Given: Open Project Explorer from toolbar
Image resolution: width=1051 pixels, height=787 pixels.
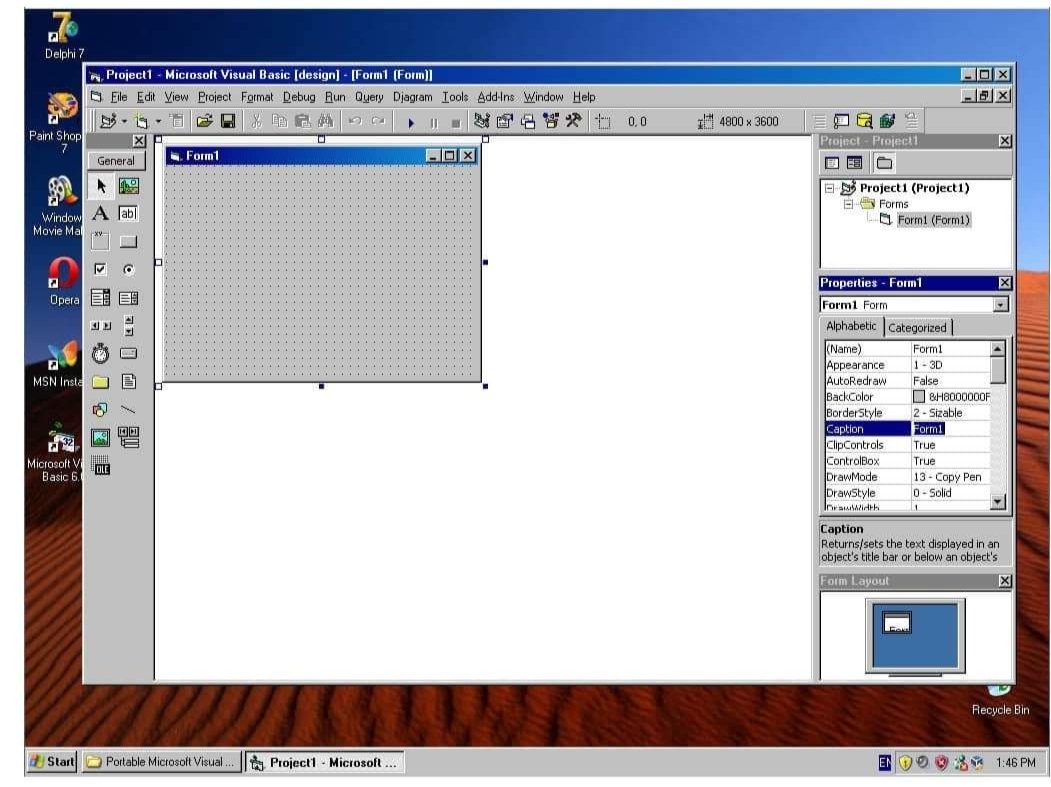Looking at the screenshot, I should click(x=481, y=121).
